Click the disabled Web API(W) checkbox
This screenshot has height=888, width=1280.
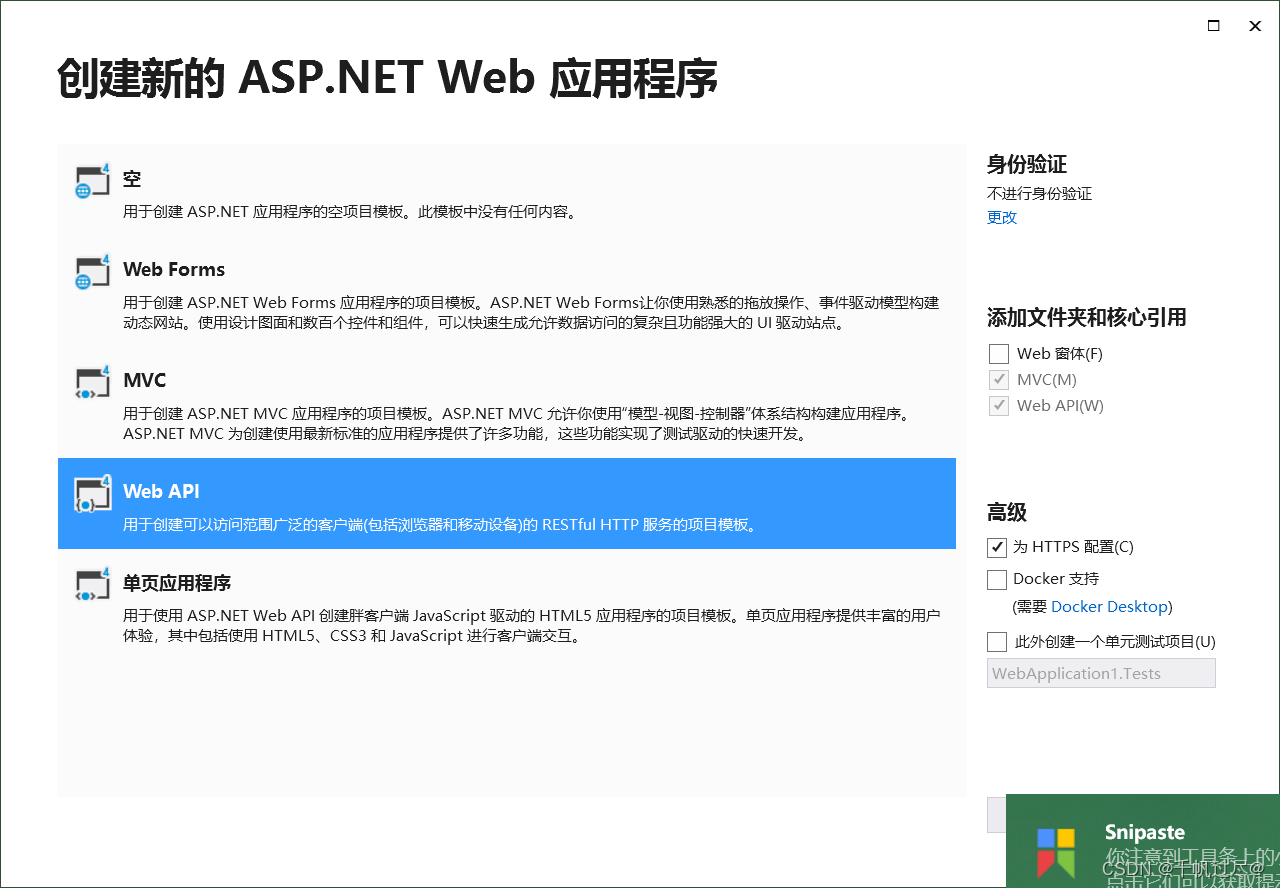998,406
